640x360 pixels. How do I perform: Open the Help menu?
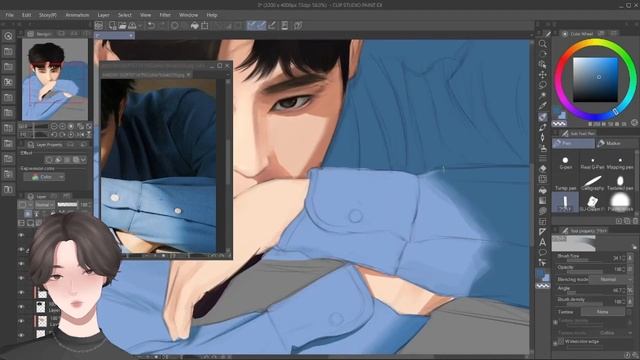pyautogui.click(x=212, y=15)
